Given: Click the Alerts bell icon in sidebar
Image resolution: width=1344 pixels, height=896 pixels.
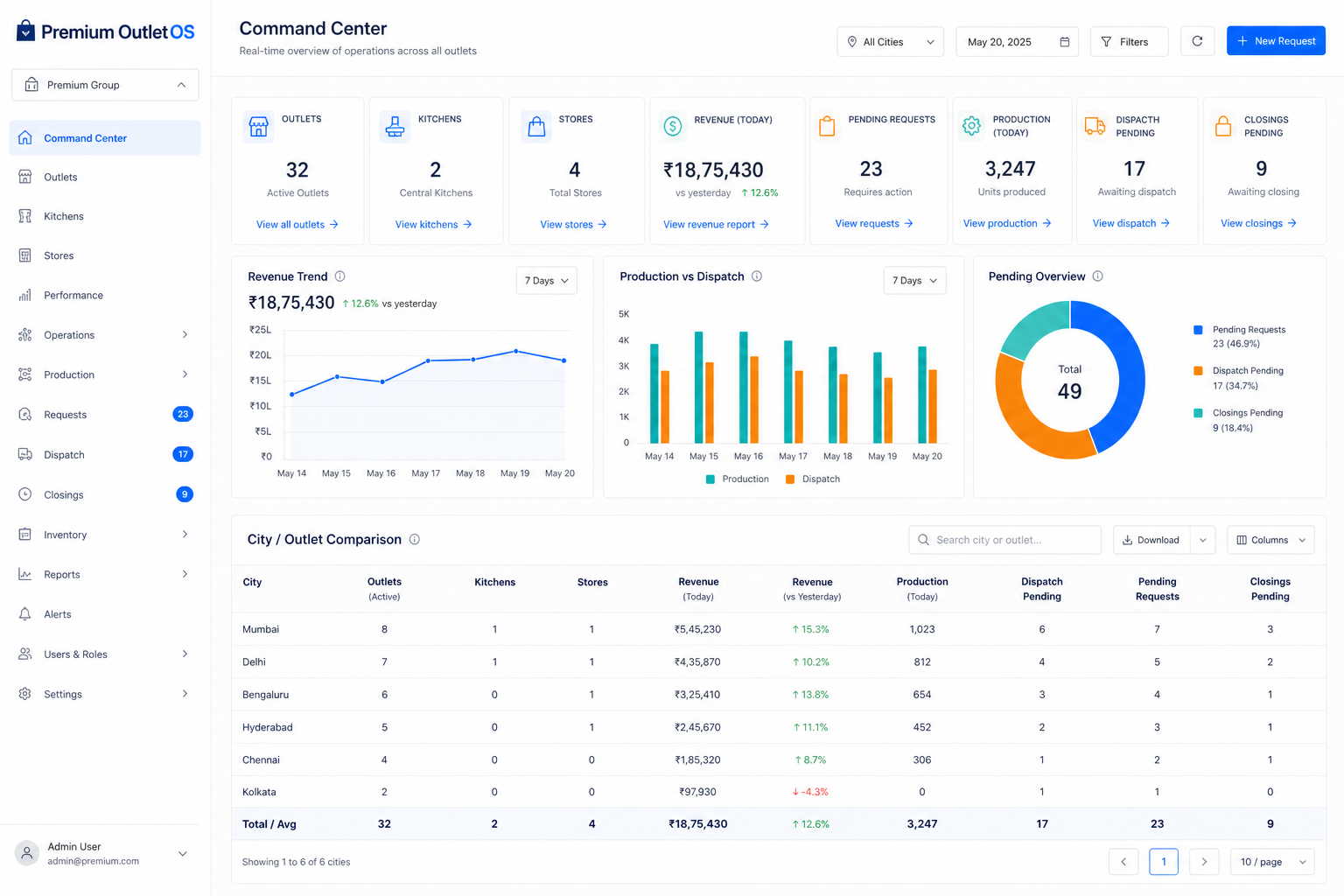Looking at the screenshot, I should (25, 614).
